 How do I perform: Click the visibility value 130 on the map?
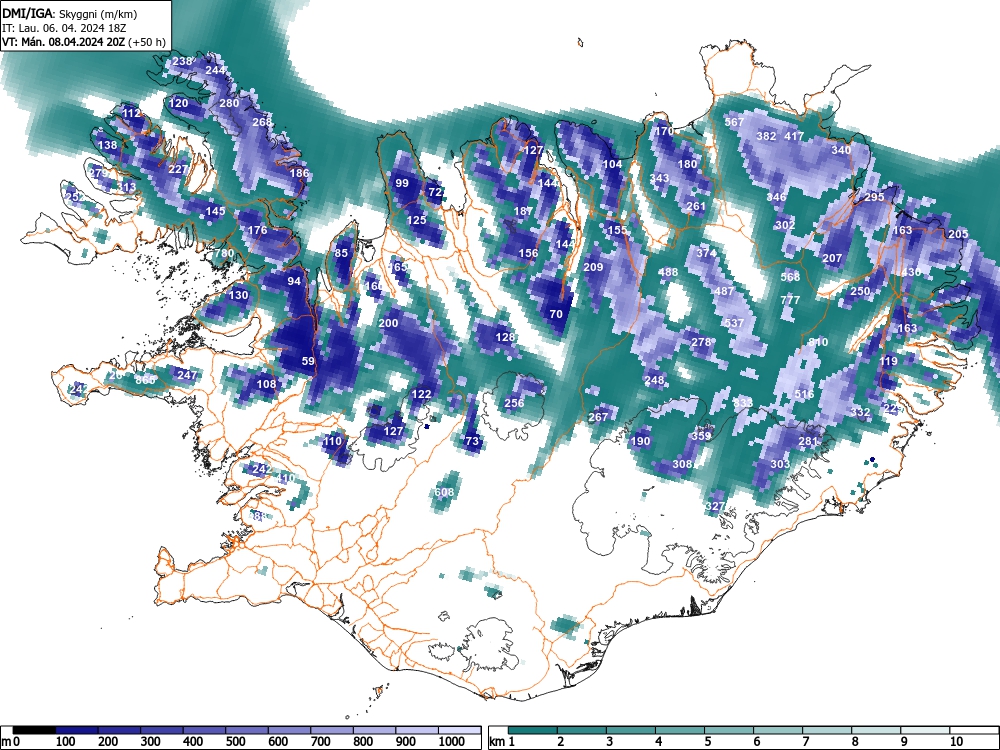click(x=239, y=295)
